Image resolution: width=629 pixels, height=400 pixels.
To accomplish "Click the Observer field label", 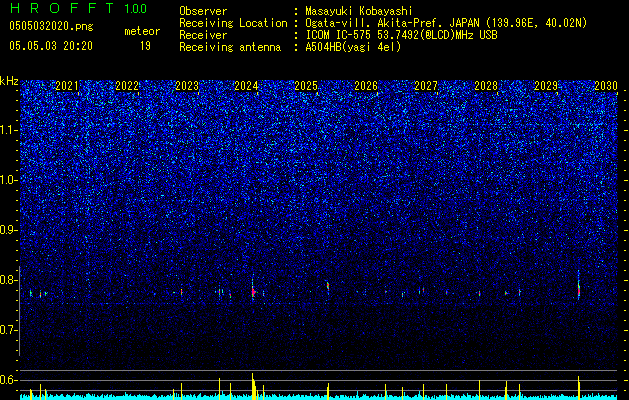I will pos(203,11).
